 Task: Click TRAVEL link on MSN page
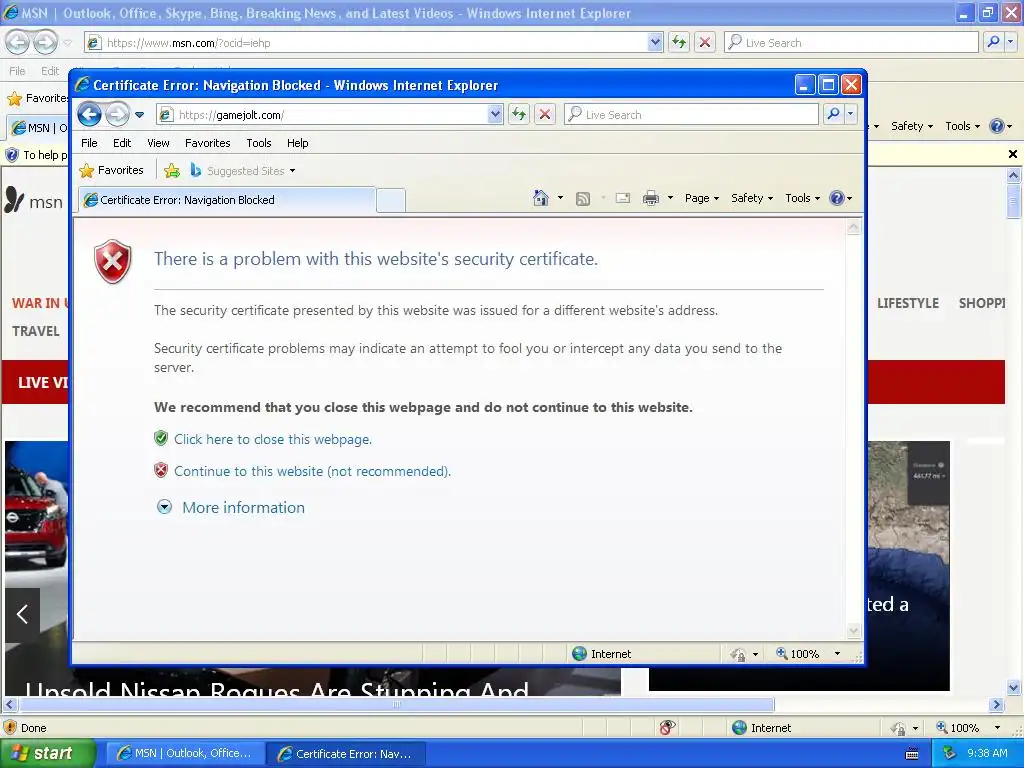click(36, 331)
